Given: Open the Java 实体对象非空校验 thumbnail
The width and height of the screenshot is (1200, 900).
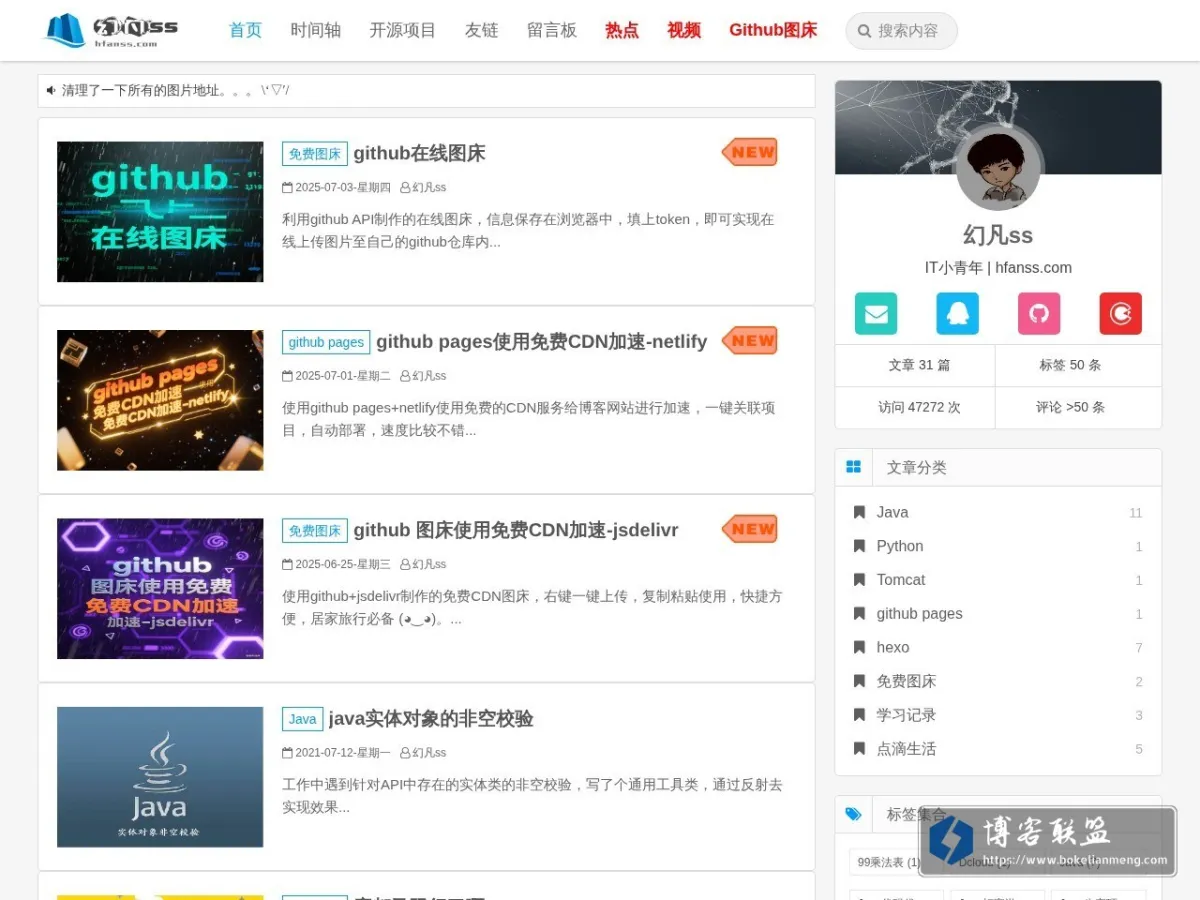Looking at the screenshot, I should click(x=160, y=777).
